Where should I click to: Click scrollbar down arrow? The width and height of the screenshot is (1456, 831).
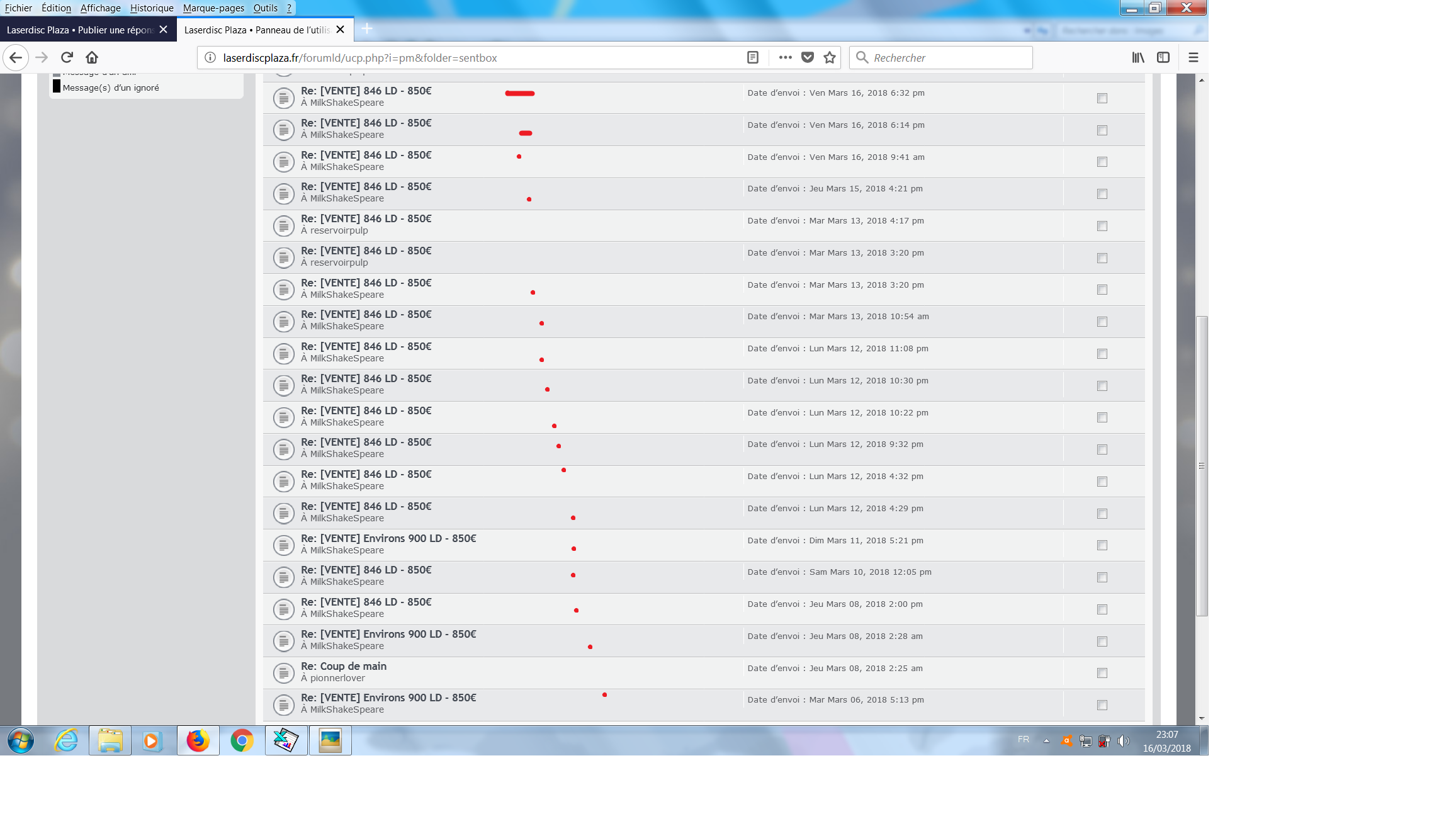point(1202,718)
